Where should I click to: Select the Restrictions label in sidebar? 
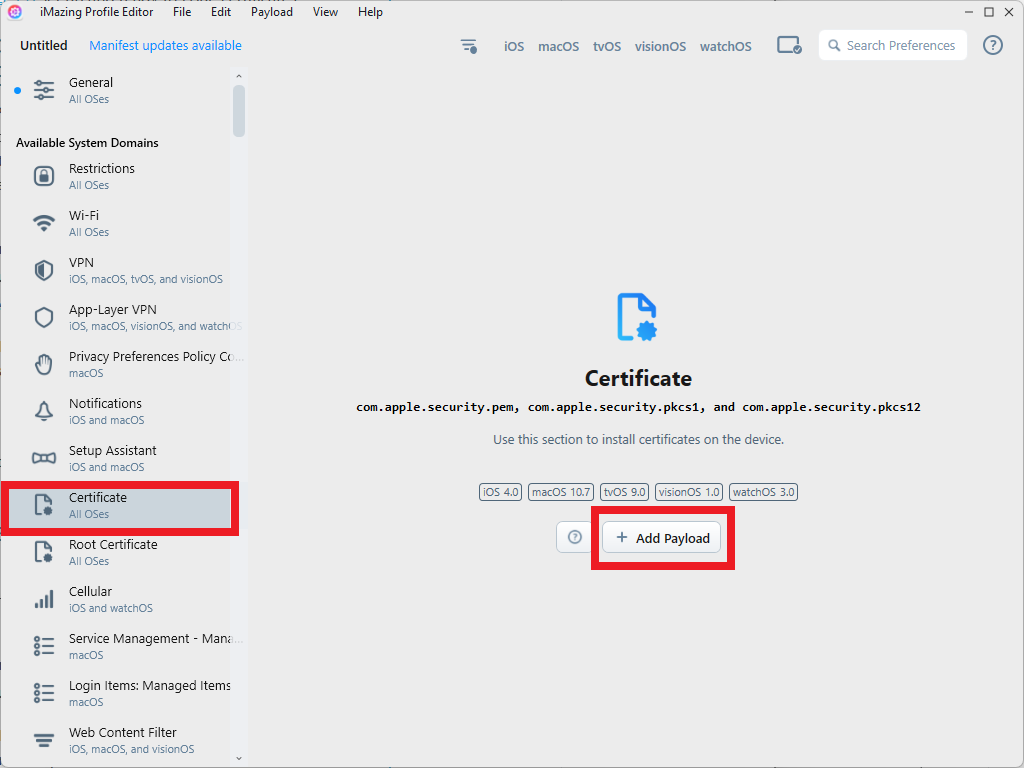(x=102, y=168)
